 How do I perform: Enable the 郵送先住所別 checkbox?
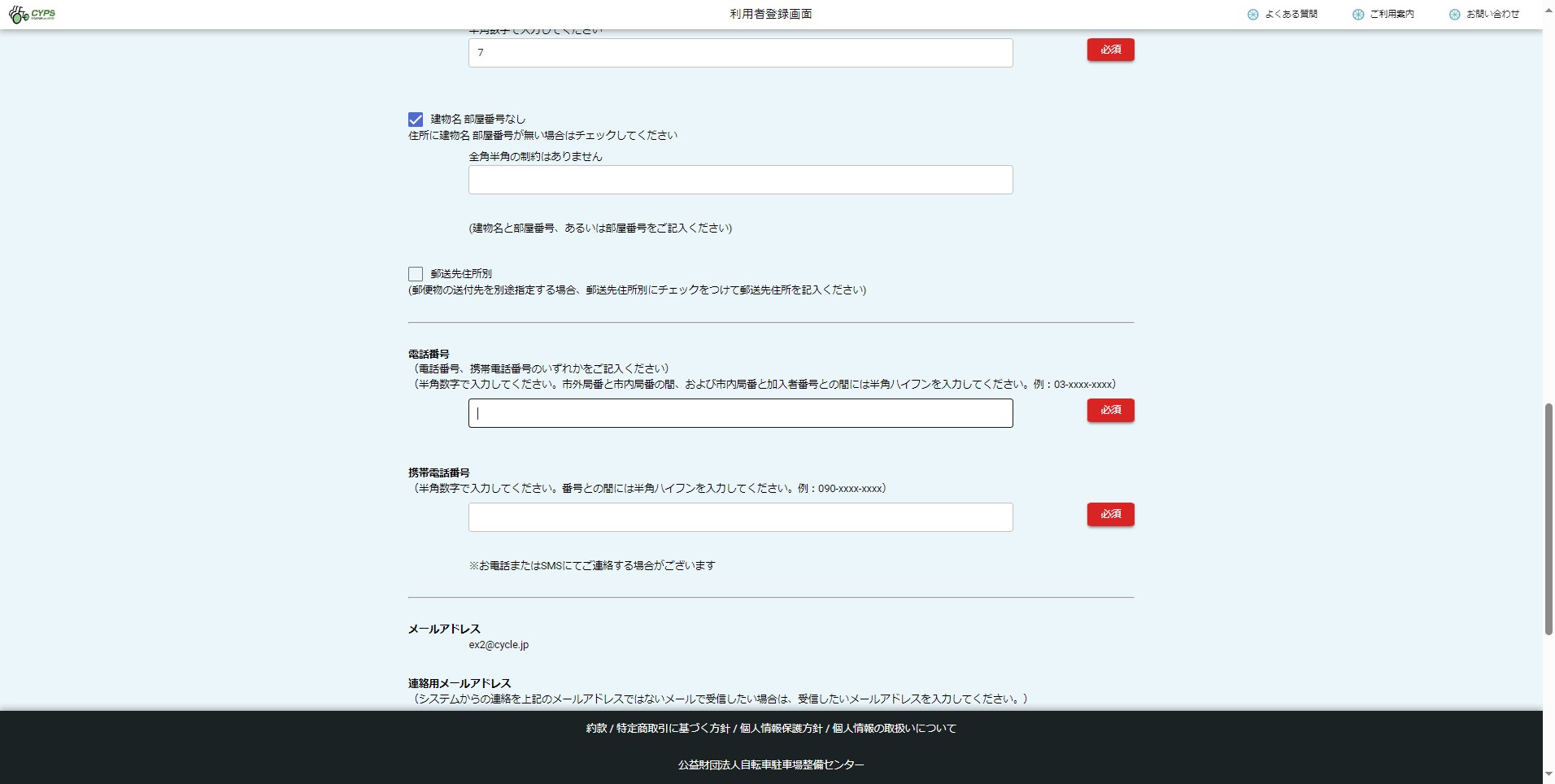pos(416,274)
